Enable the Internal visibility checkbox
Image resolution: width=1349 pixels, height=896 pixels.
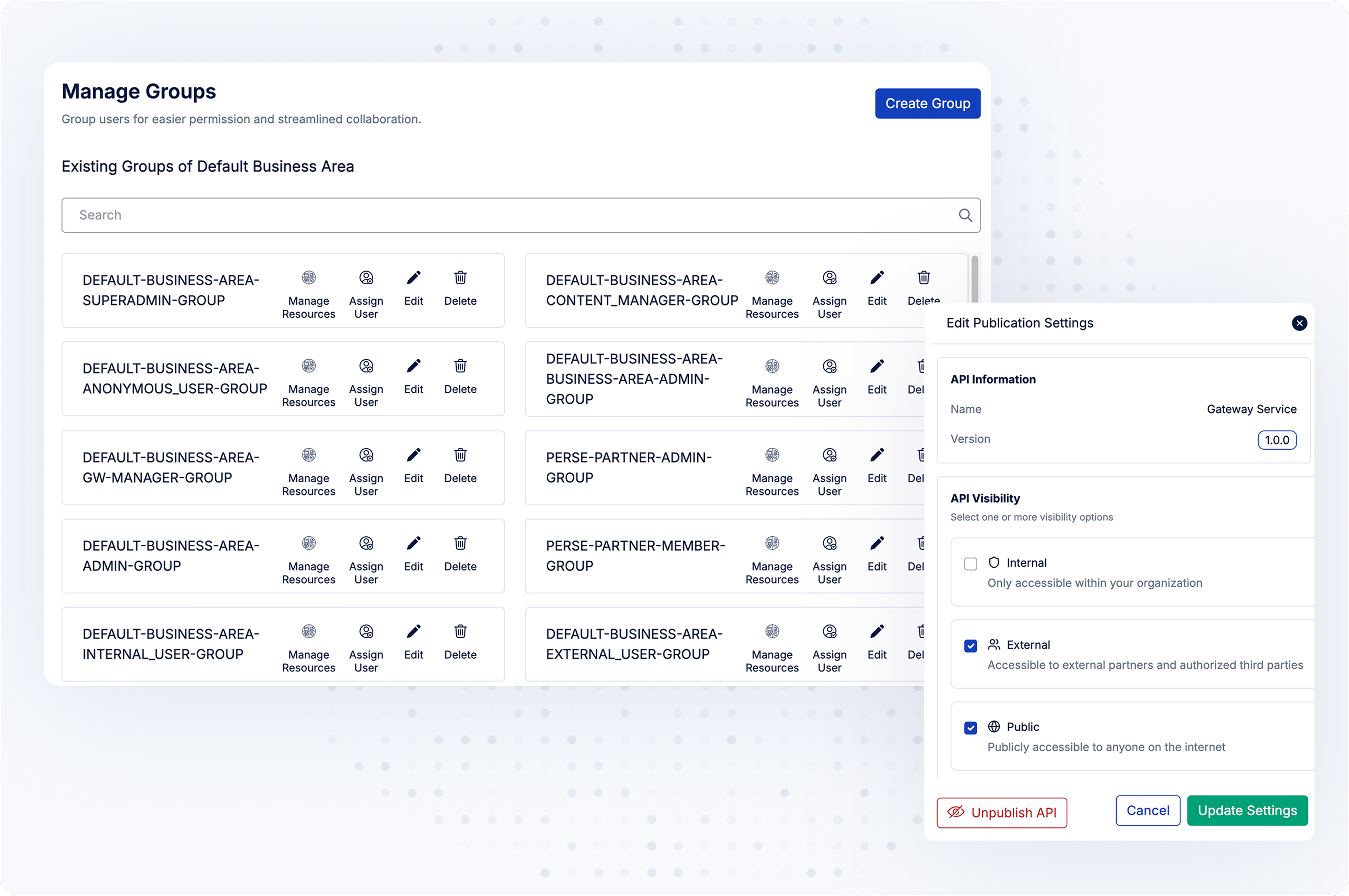[970, 564]
